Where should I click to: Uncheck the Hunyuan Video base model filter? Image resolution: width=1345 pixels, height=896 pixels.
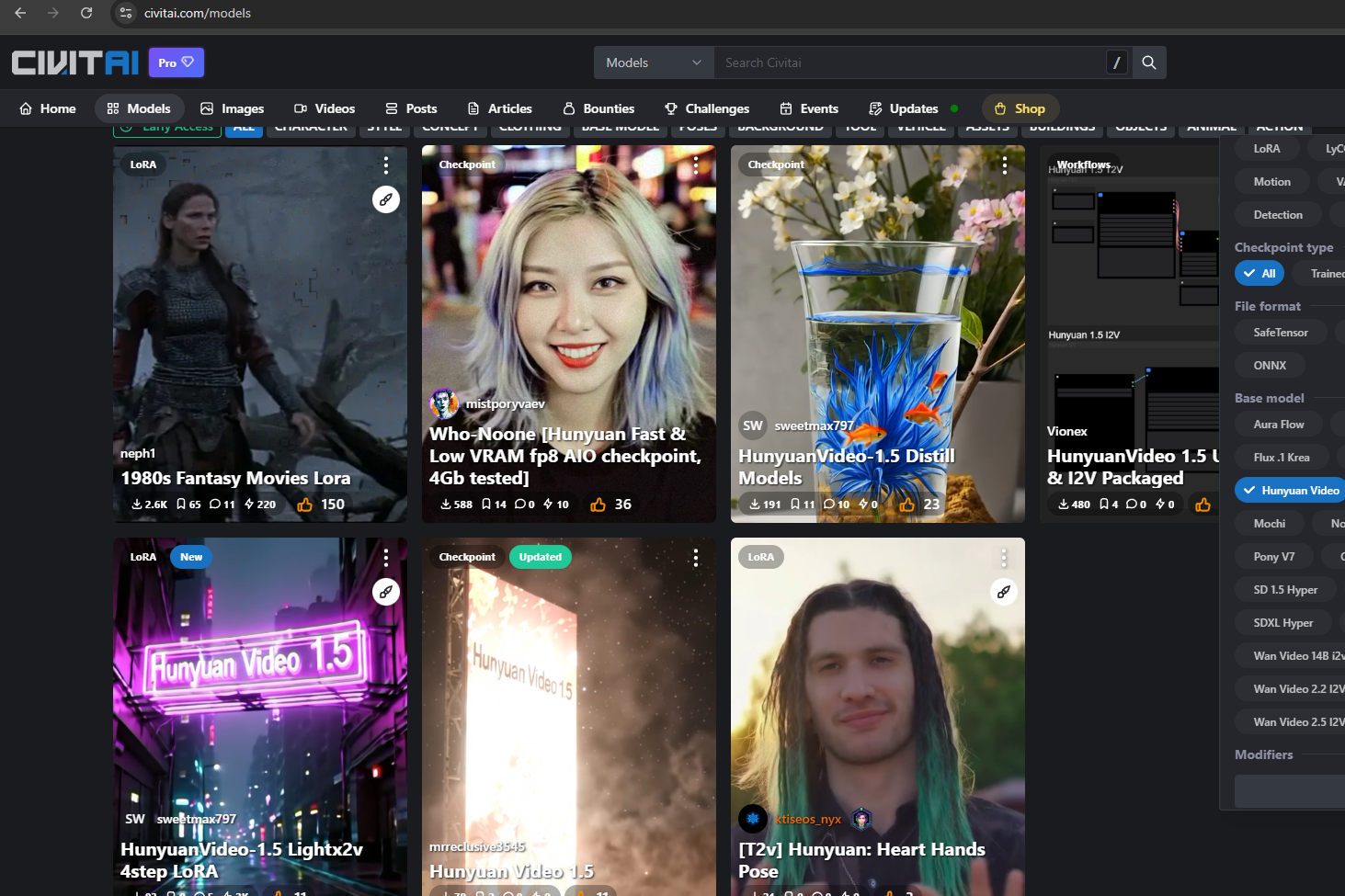(x=1291, y=491)
